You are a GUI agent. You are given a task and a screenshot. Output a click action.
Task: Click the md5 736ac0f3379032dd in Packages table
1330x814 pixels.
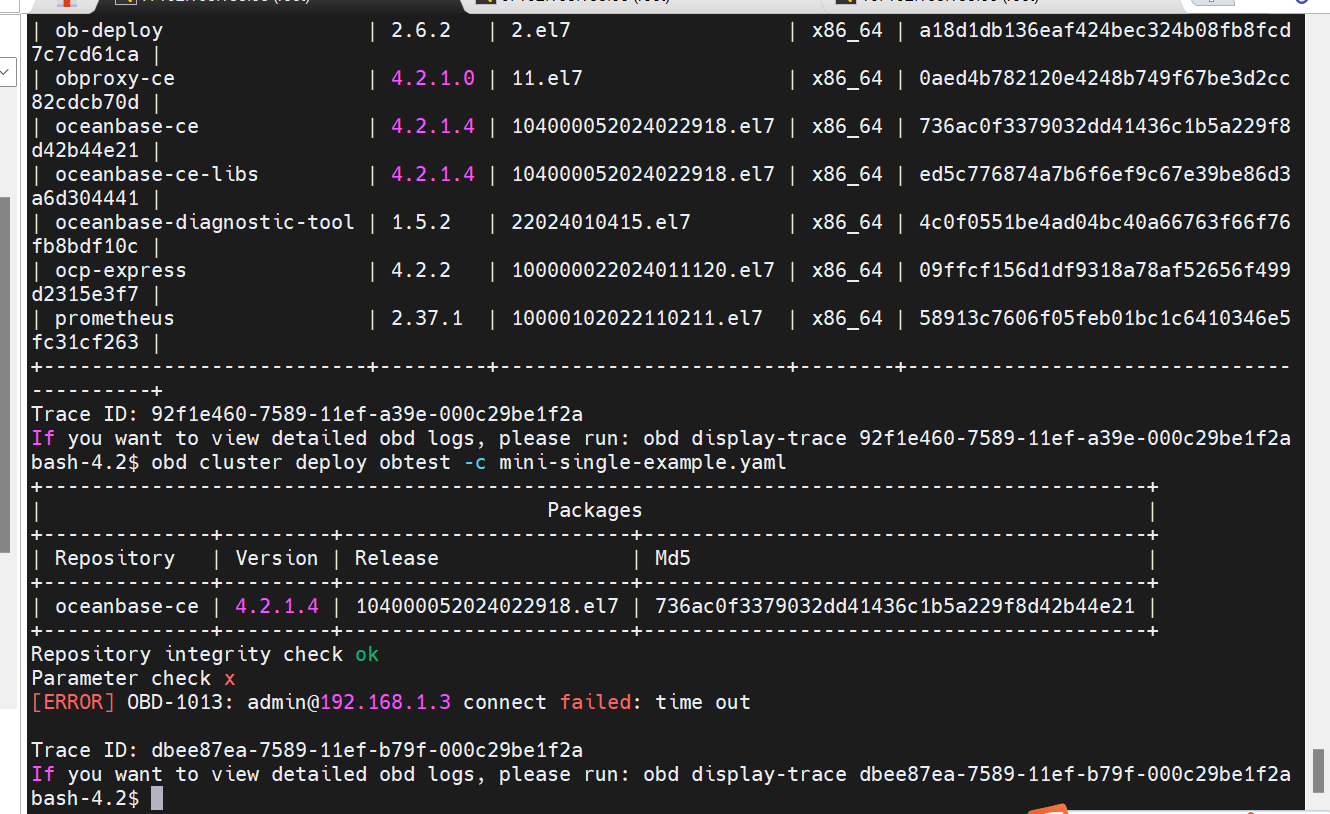(894, 606)
